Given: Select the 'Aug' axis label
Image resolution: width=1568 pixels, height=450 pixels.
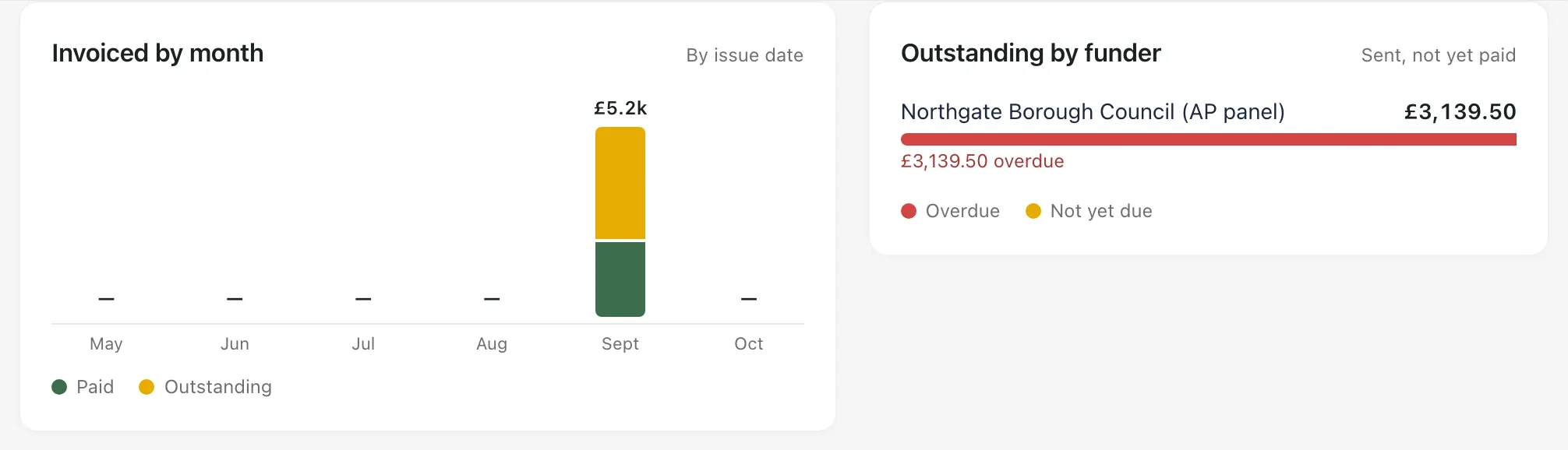Looking at the screenshot, I should (x=492, y=344).
